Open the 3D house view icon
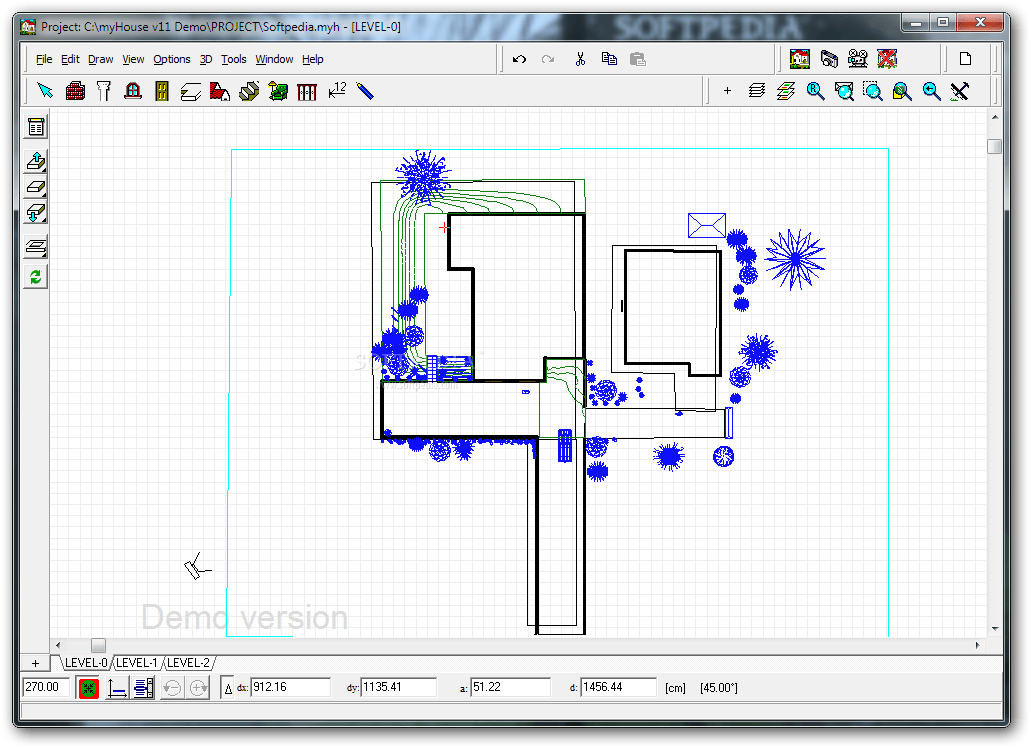 click(800, 59)
